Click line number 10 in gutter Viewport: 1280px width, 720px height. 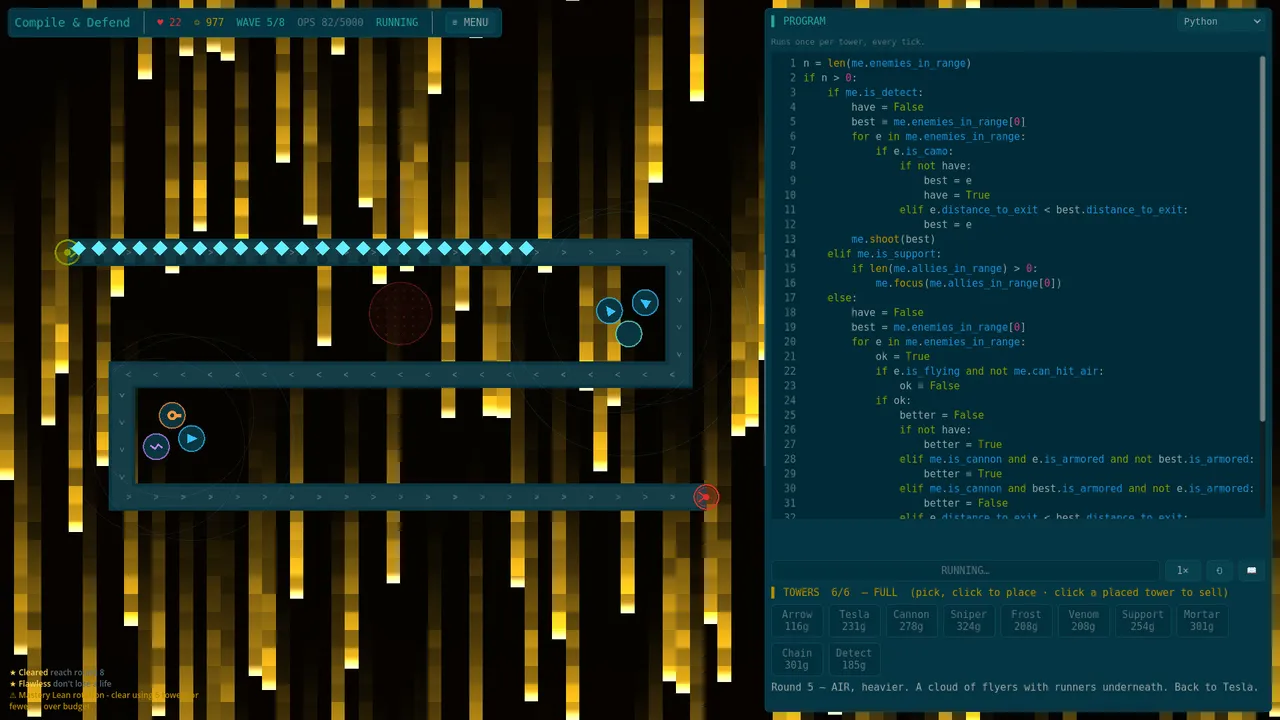790,195
